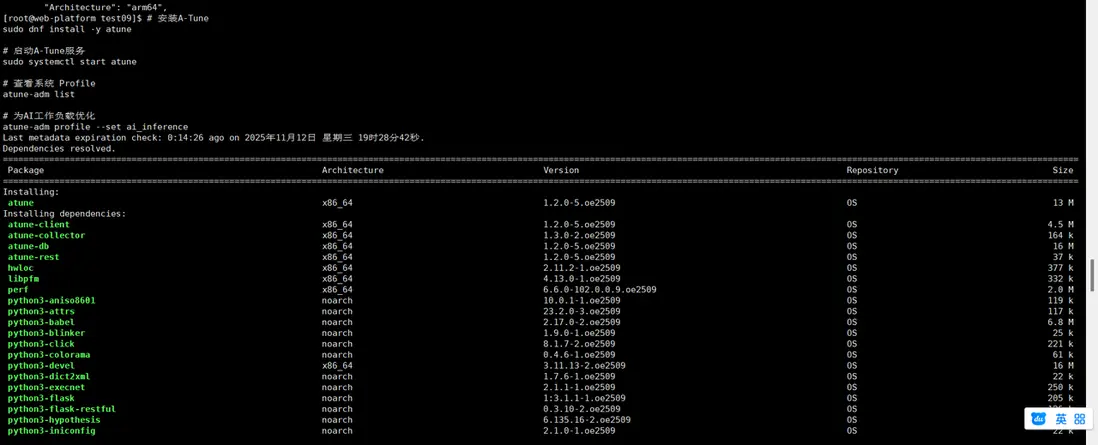Click the terminal vertical scrollbar thumb
The height and width of the screenshot is (445, 1098).
[x=1092, y=275]
